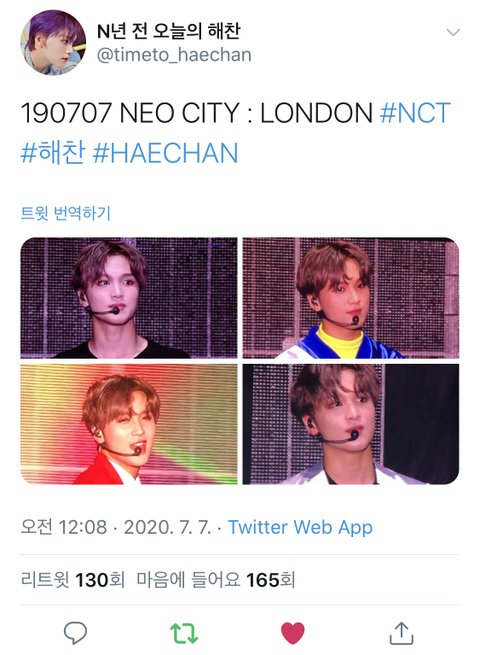The image size is (480, 655).
Task: Open the purple-haired profile avatar
Action: tap(53, 42)
